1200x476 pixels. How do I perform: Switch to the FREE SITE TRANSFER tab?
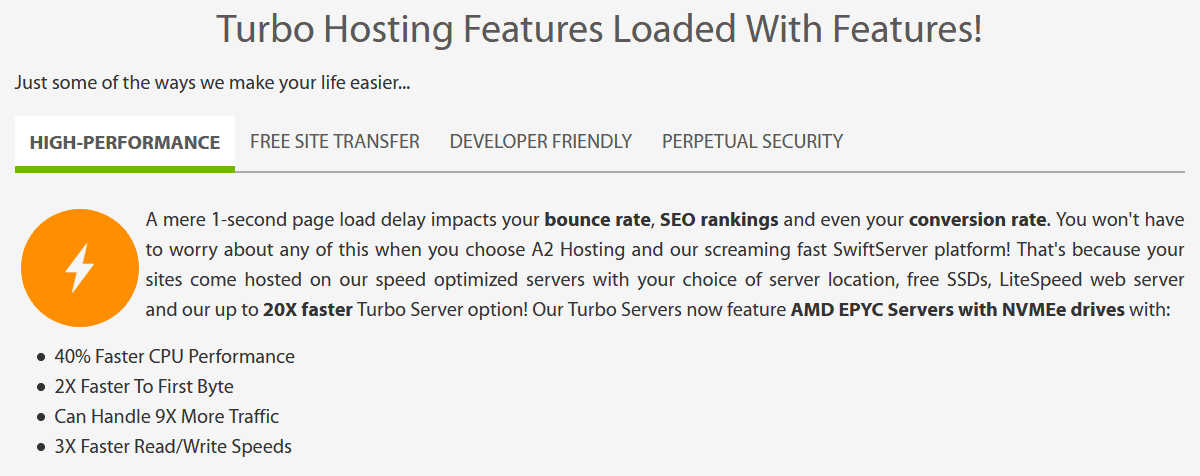click(335, 141)
